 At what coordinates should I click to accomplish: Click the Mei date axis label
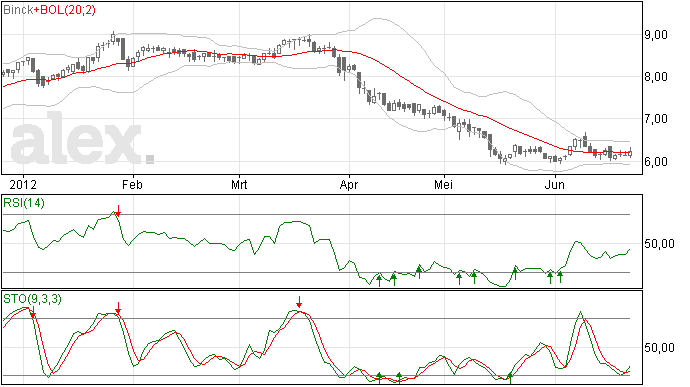click(443, 184)
